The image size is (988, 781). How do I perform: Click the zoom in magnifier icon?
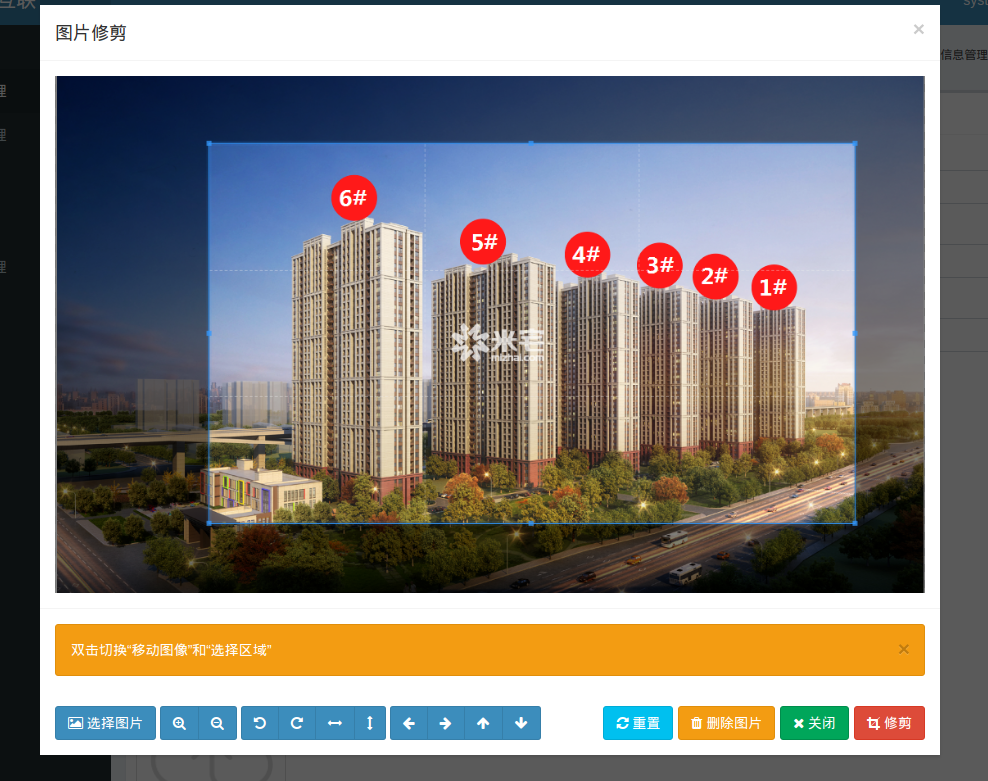[x=179, y=723]
